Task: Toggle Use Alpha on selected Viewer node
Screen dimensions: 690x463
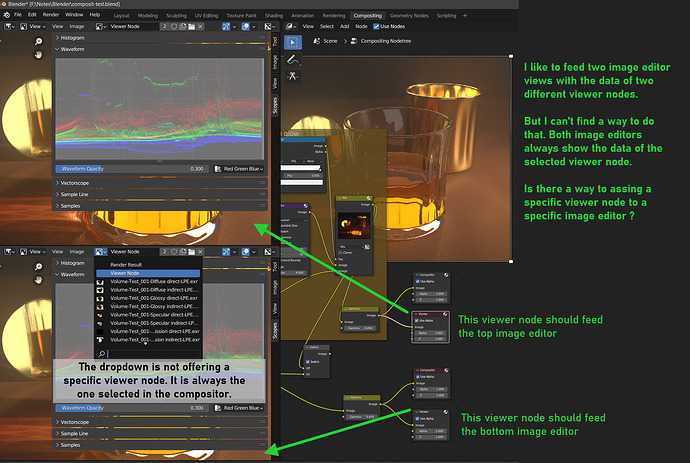Action: (x=417, y=320)
